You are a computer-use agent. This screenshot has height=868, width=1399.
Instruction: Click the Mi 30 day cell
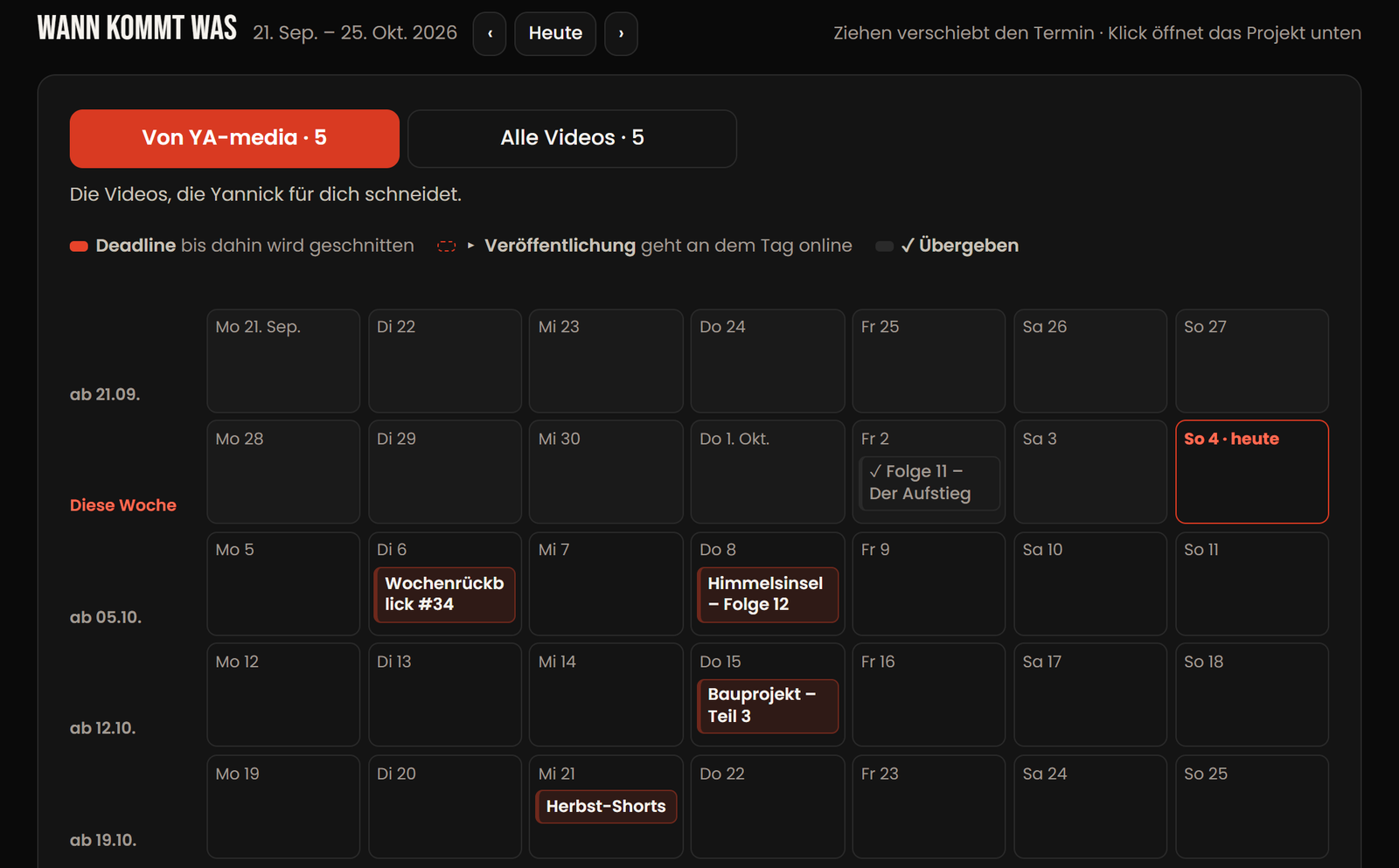click(606, 472)
